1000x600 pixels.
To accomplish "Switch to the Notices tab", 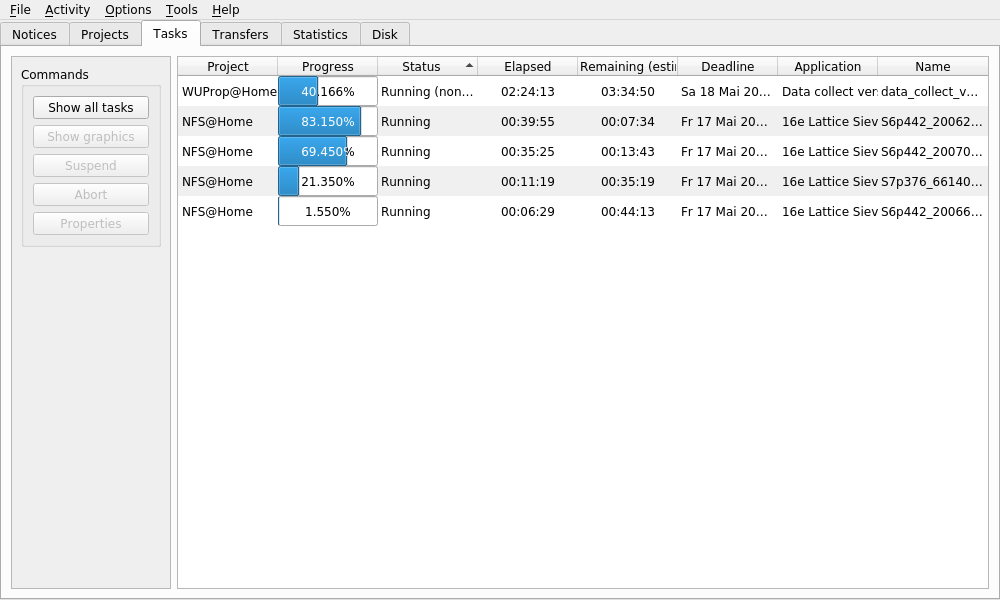I will click(x=34, y=34).
